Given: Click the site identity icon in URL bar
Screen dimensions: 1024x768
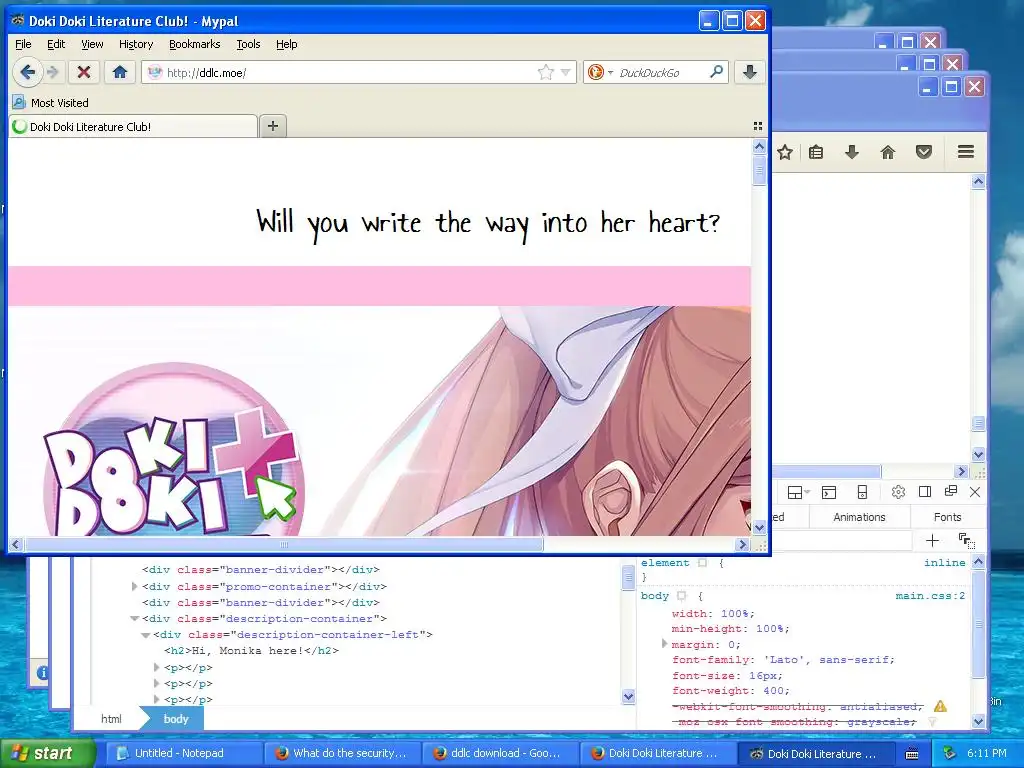Looking at the screenshot, I should [x=154, y=72].
